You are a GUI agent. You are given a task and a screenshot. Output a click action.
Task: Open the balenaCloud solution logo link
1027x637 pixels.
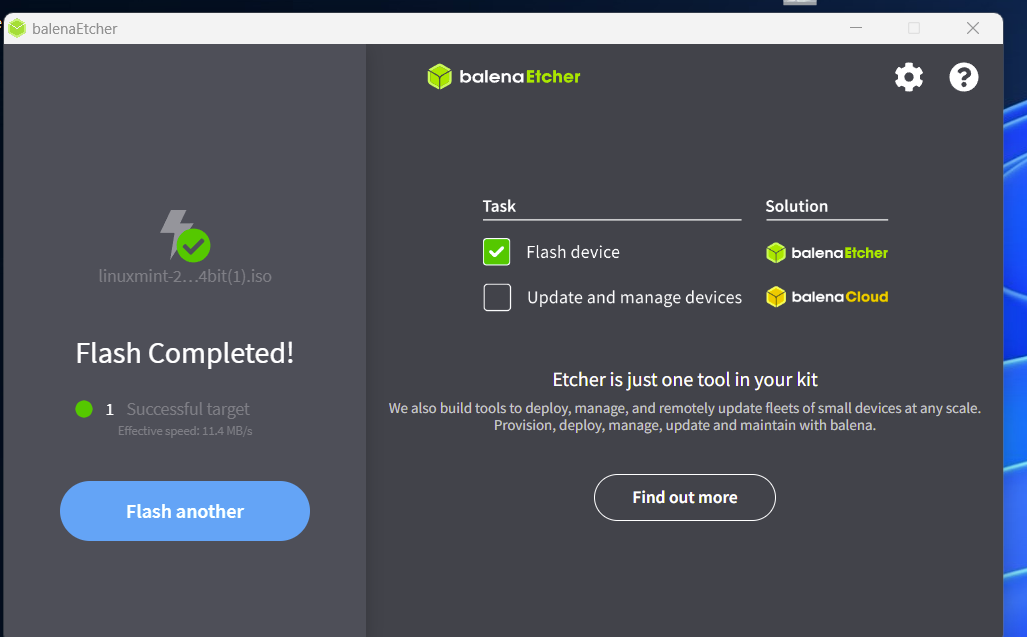[827, 297]
